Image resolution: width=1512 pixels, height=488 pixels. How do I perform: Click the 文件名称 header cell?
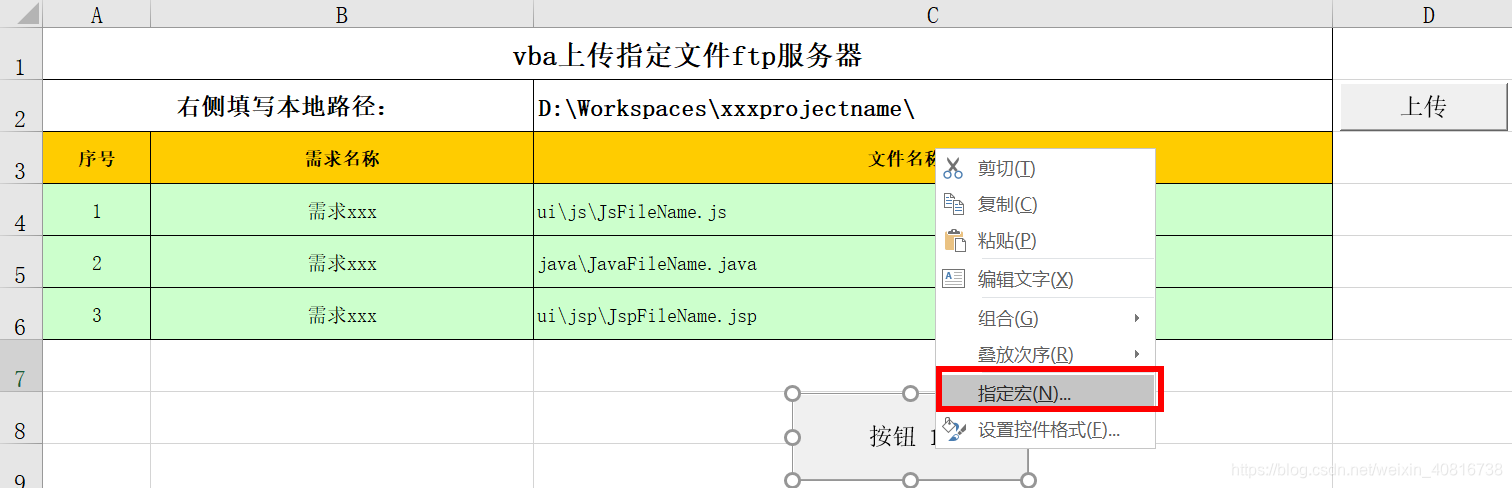[x=933, y=158]
